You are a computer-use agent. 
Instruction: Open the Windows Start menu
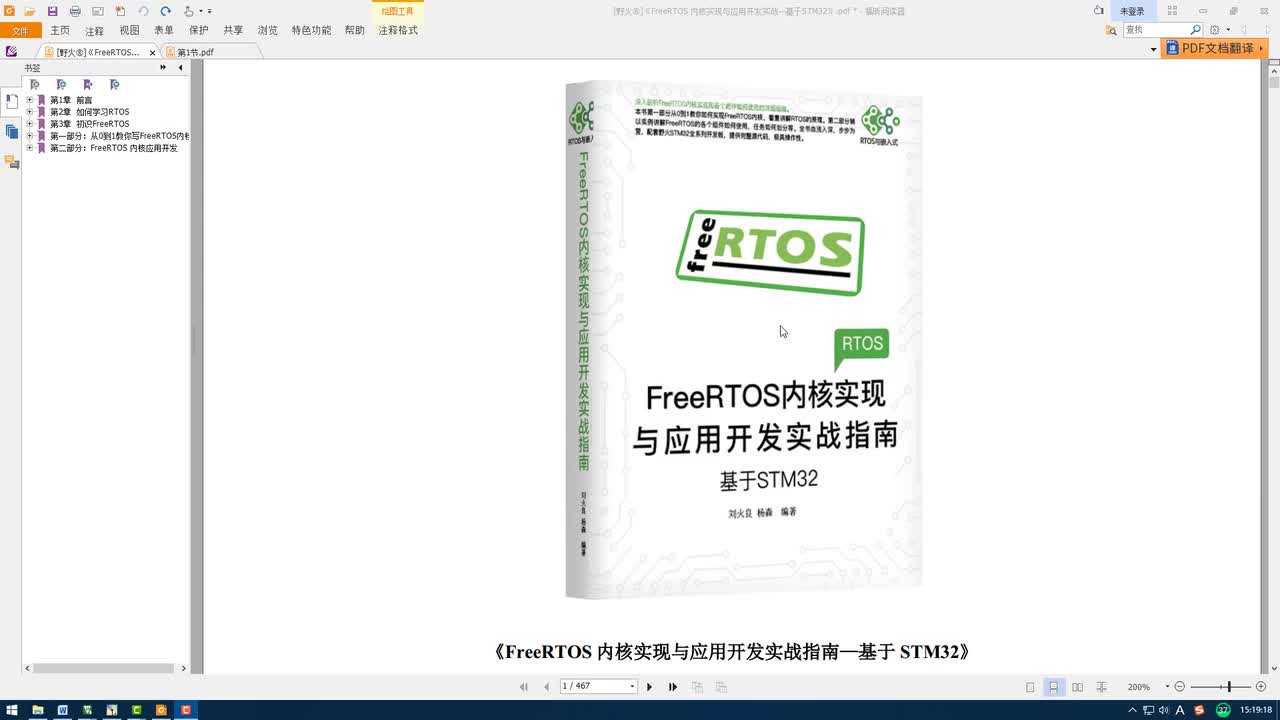tap(12, 710)
